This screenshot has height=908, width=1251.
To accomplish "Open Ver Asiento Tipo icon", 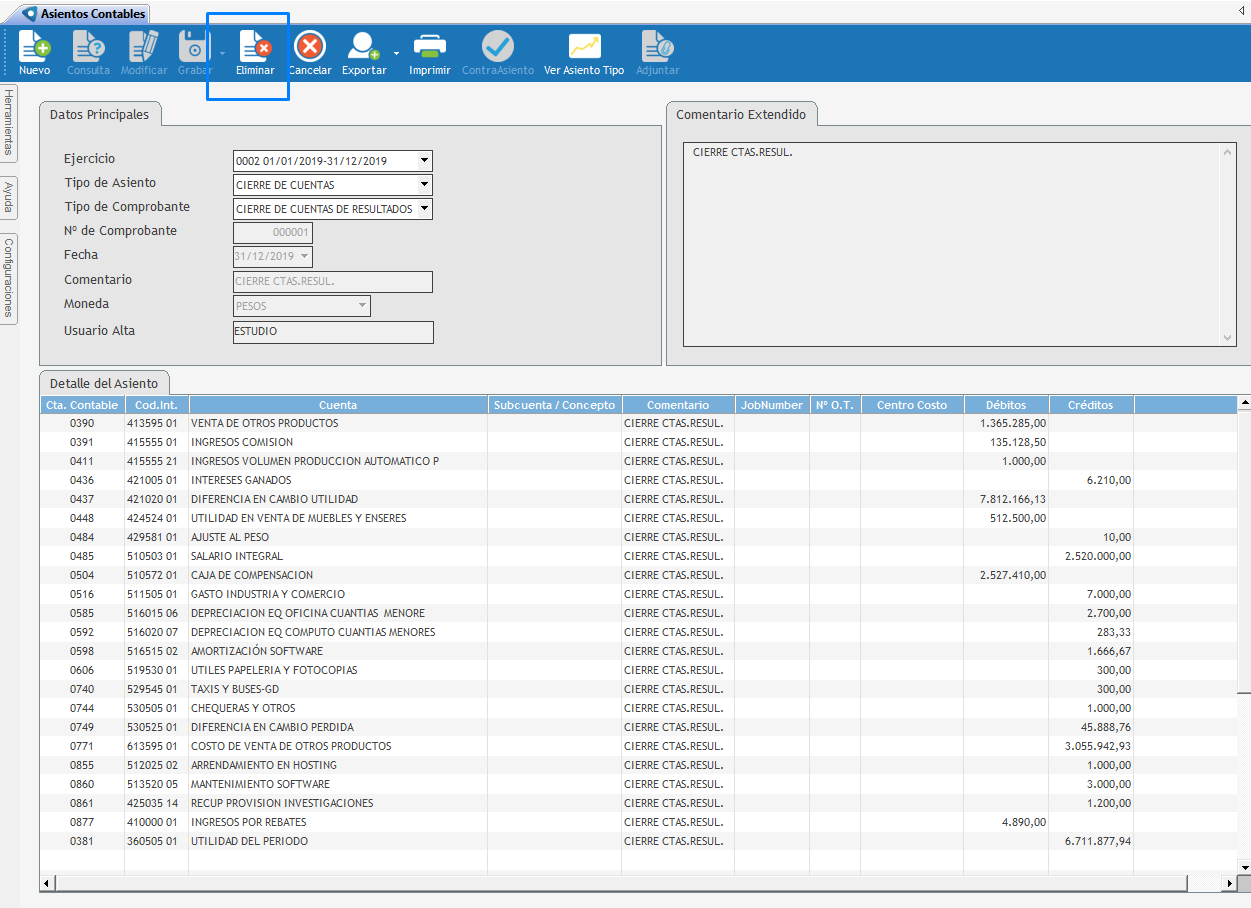I will [x=584, y=47].
